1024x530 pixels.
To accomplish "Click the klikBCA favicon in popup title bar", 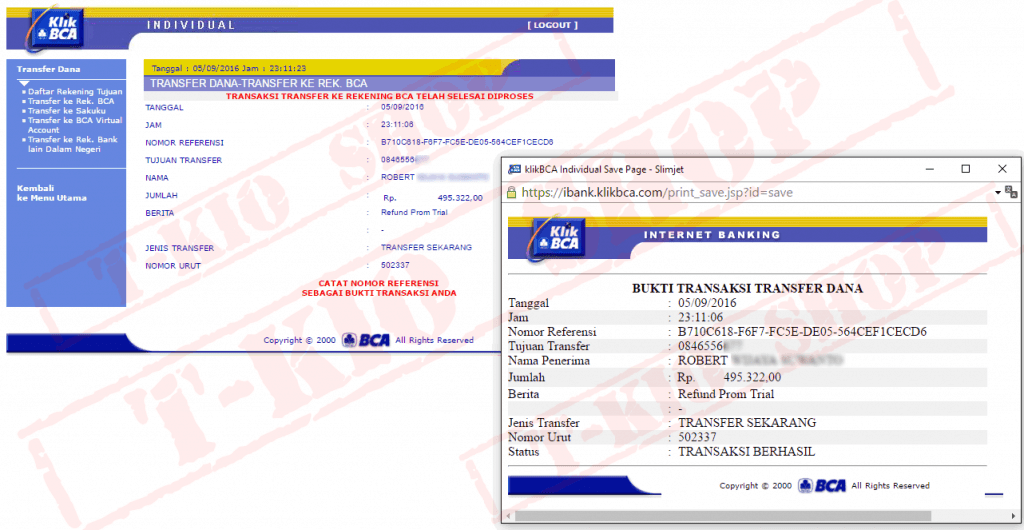I will [514, 169].
